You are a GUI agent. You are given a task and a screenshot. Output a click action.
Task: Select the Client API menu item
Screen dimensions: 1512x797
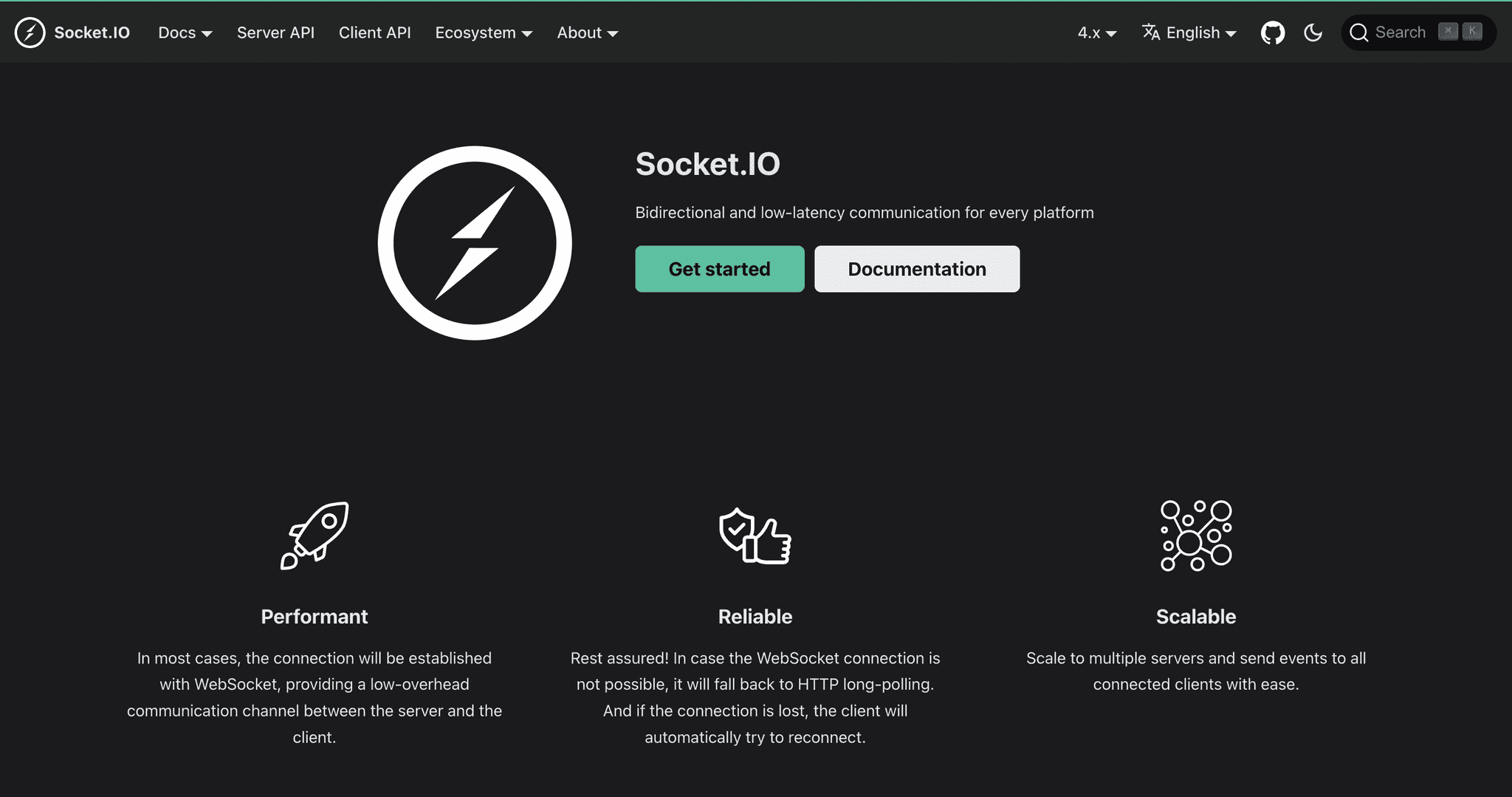[x=374, y=33]
